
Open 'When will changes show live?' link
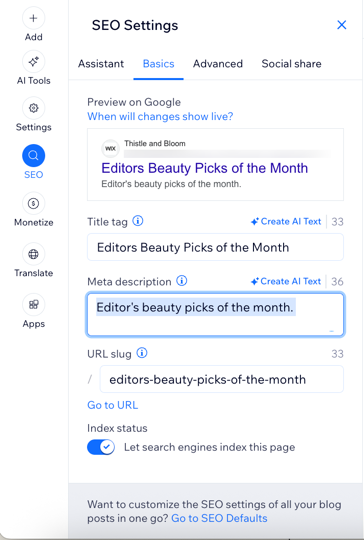click(x=160, y=116)
